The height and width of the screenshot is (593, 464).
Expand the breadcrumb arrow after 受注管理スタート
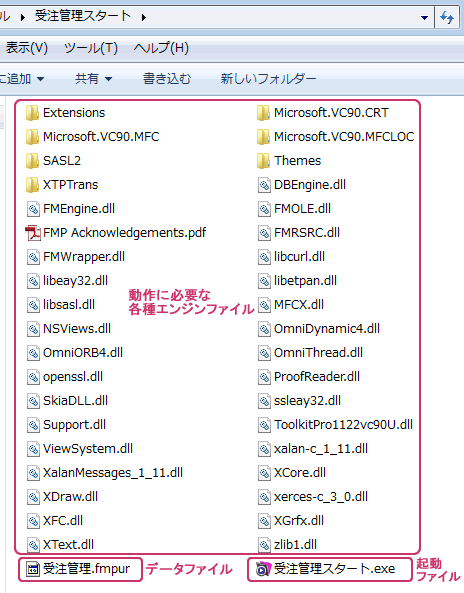pos(144,17)
